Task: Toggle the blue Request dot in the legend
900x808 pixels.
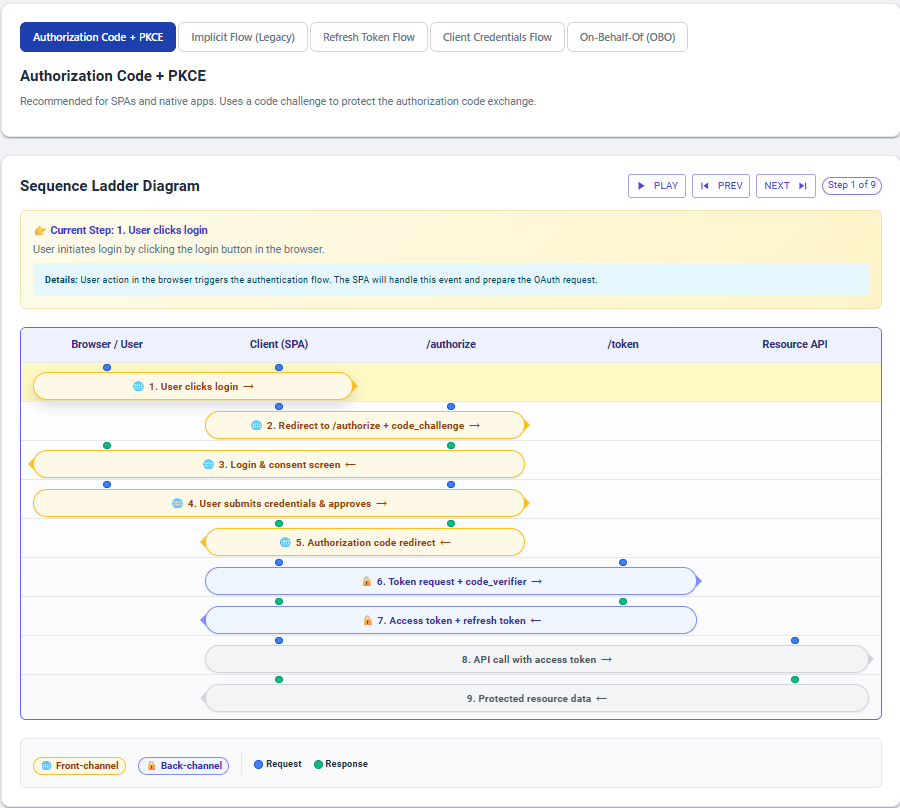Action: [258, 764]
